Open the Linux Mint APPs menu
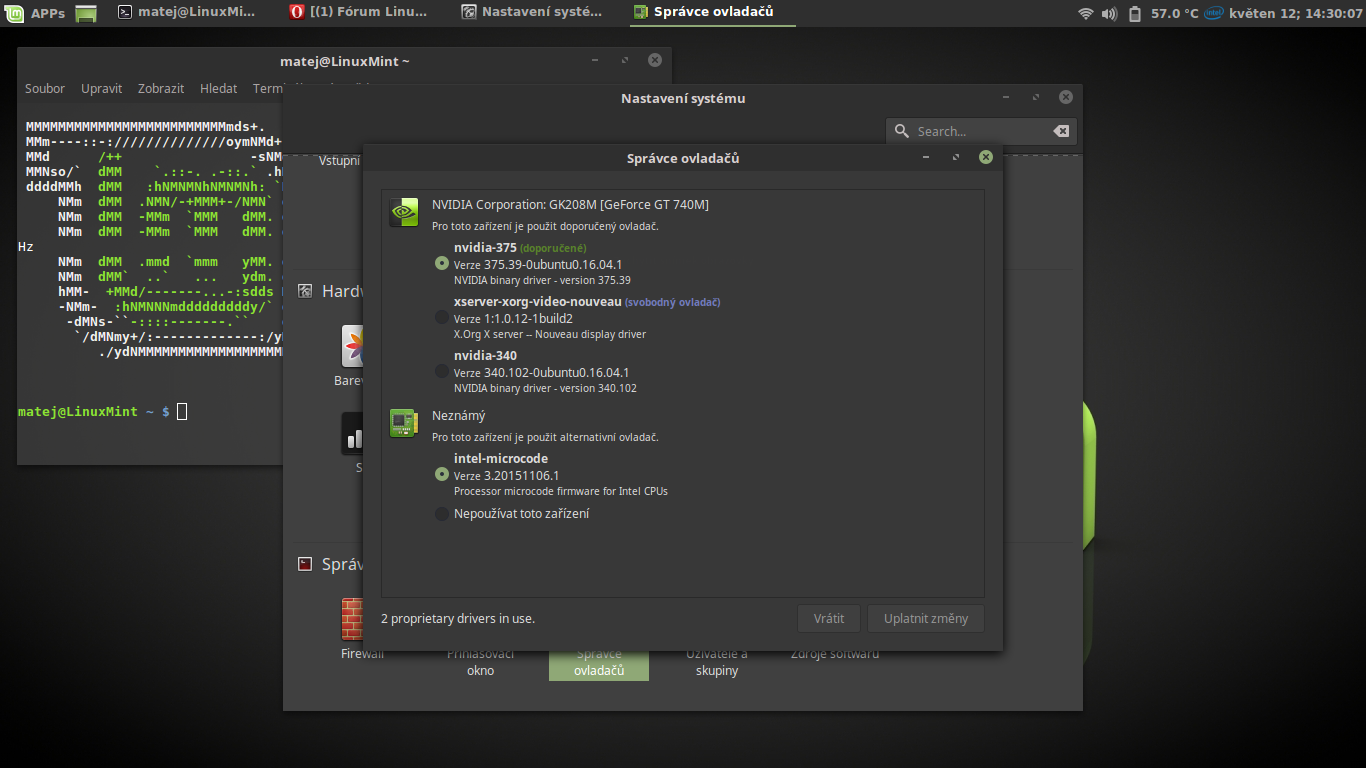This screenshot has height=768, width=1366. tap(36, 13)
